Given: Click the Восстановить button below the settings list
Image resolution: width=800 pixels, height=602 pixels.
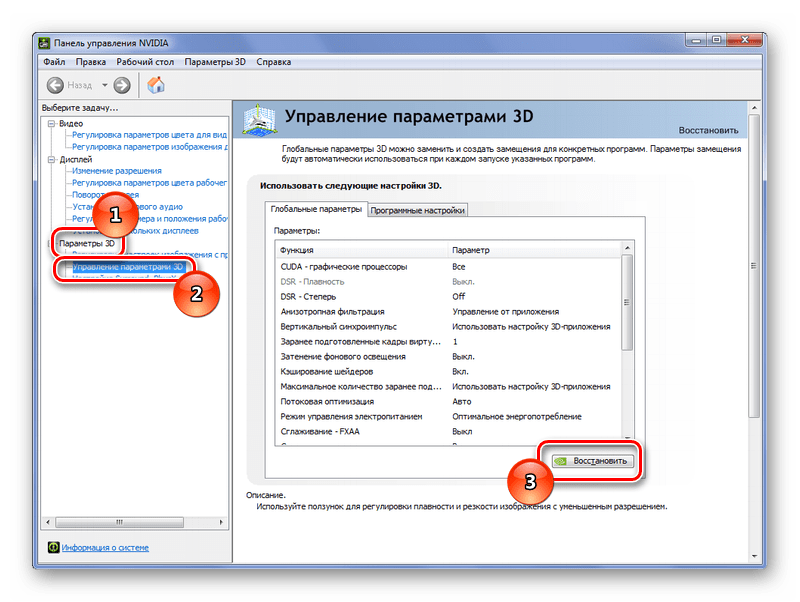Looking at the screenshot, I should click(x=592, y=461).
